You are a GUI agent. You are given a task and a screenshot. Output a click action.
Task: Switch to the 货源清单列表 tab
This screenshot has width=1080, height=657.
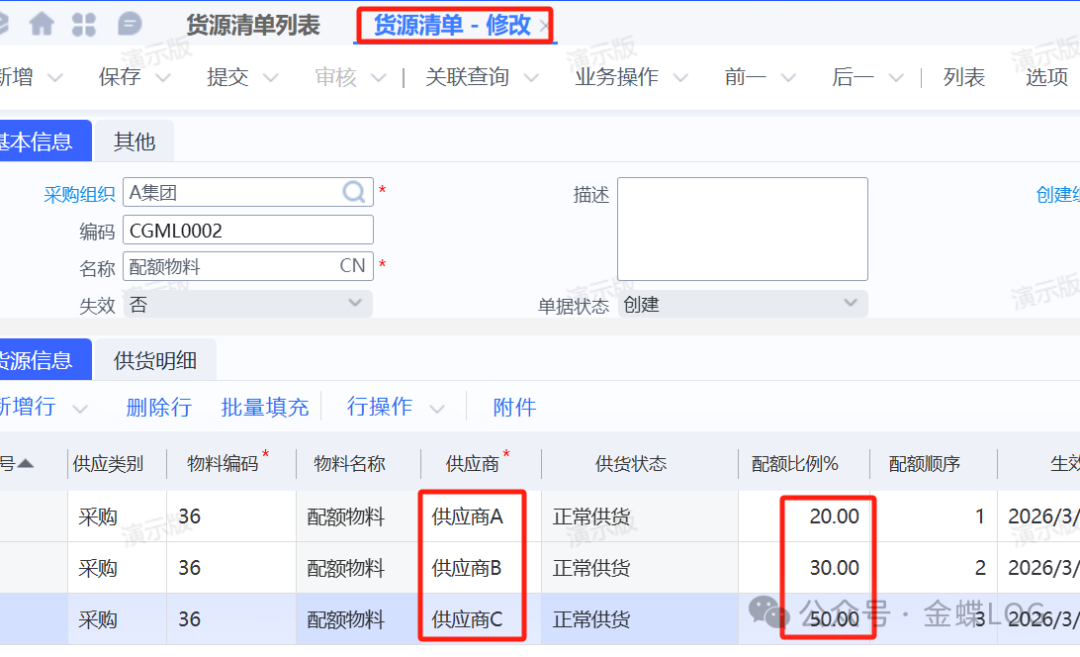coord(253,26)
